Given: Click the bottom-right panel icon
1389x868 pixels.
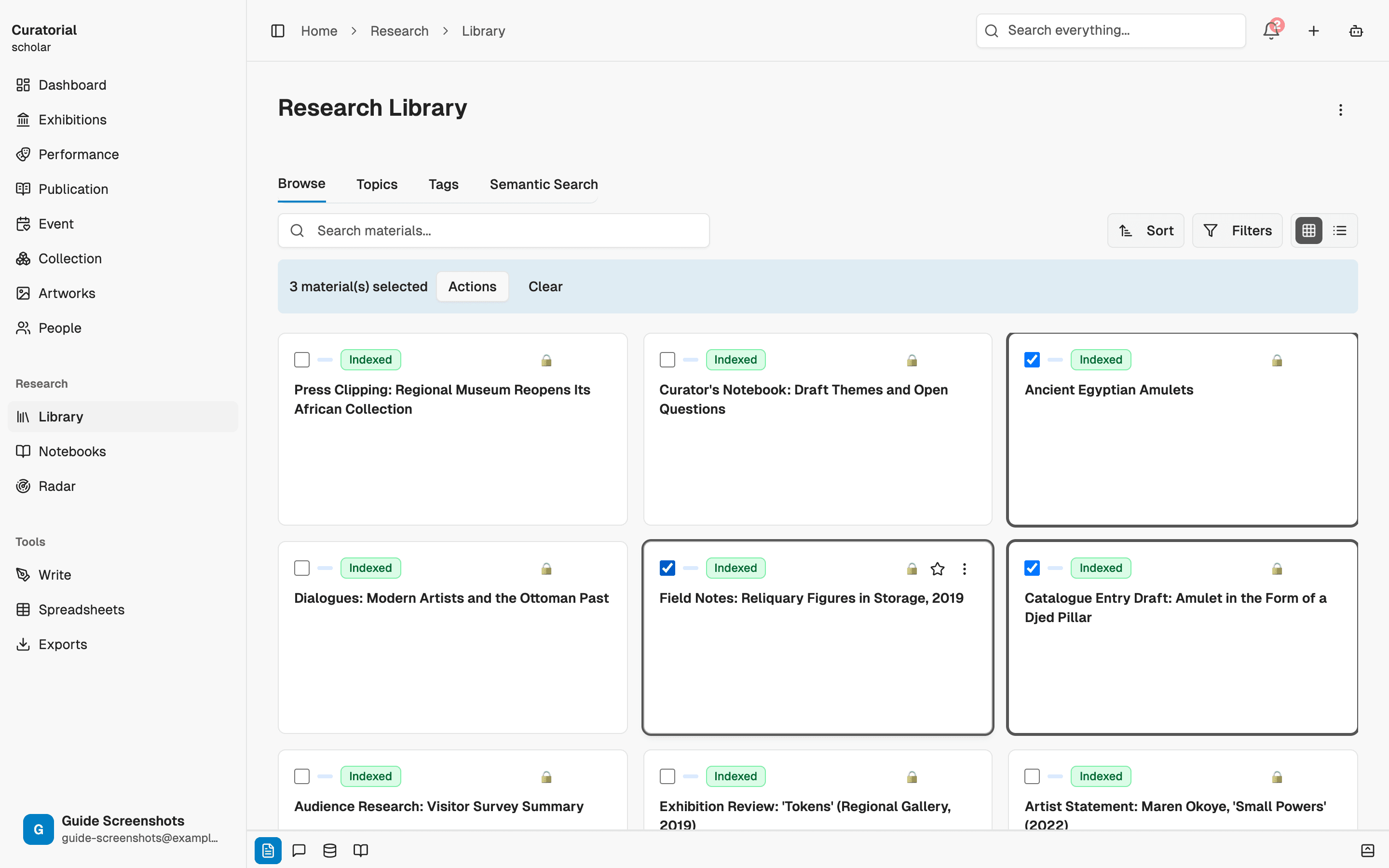Looking at the screenshot, I should point(1368,850).
